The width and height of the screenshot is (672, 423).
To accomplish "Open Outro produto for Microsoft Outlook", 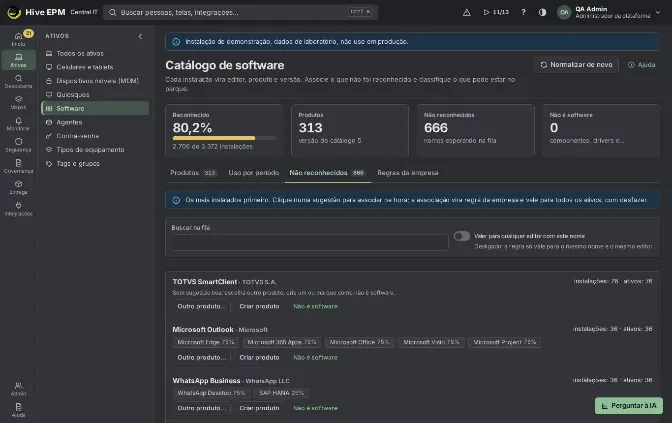I will [201, 357].
